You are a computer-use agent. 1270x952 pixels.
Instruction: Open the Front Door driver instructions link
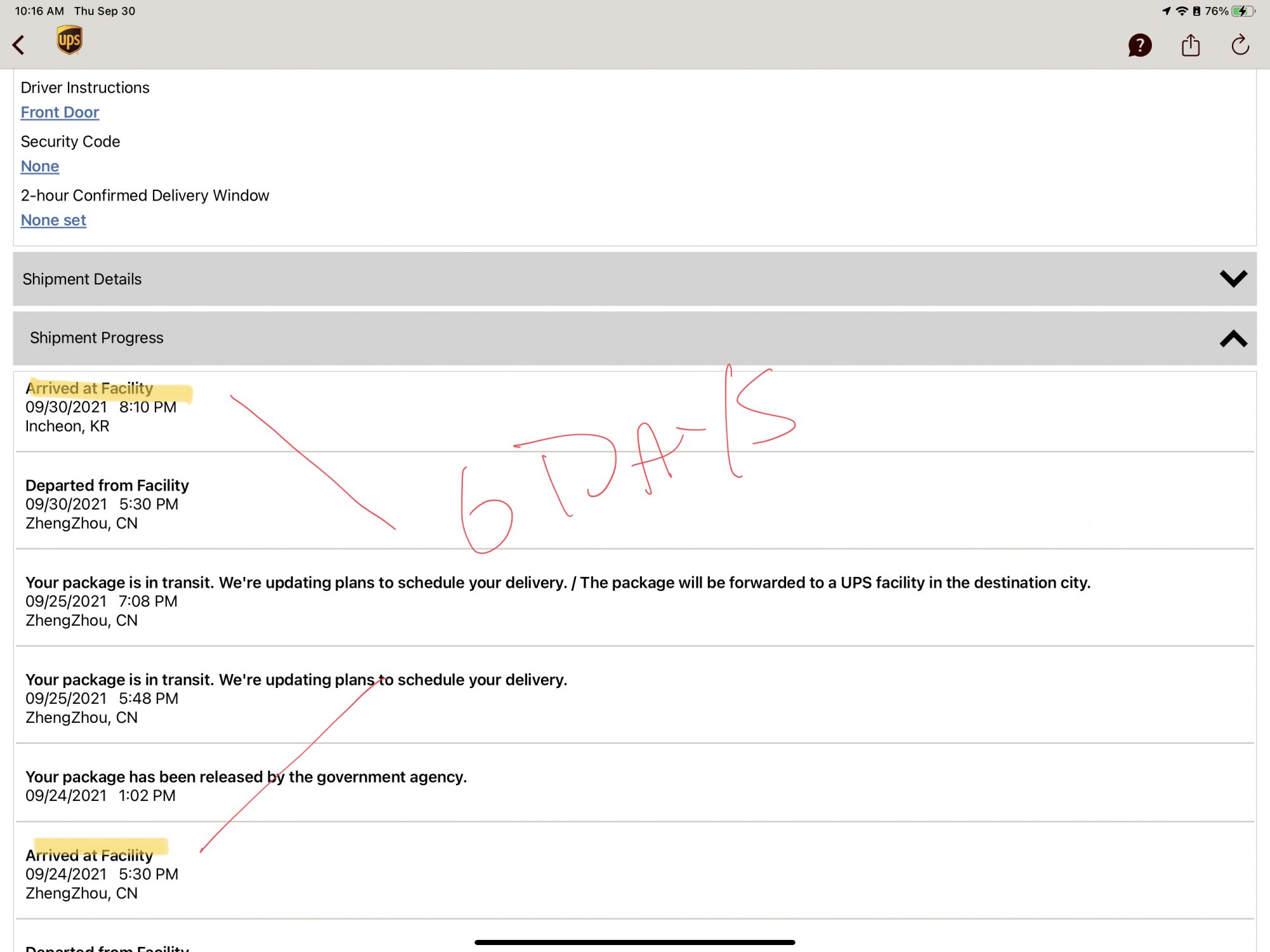pos(60,112)
